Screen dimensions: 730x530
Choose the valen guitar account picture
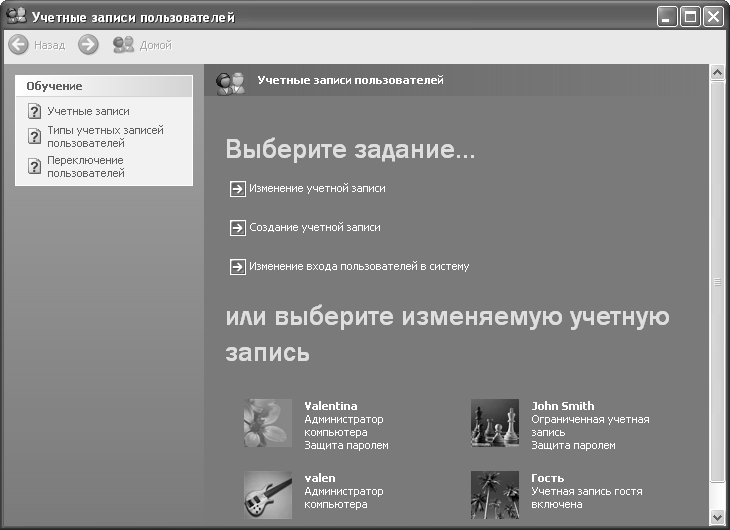(267, 494)
